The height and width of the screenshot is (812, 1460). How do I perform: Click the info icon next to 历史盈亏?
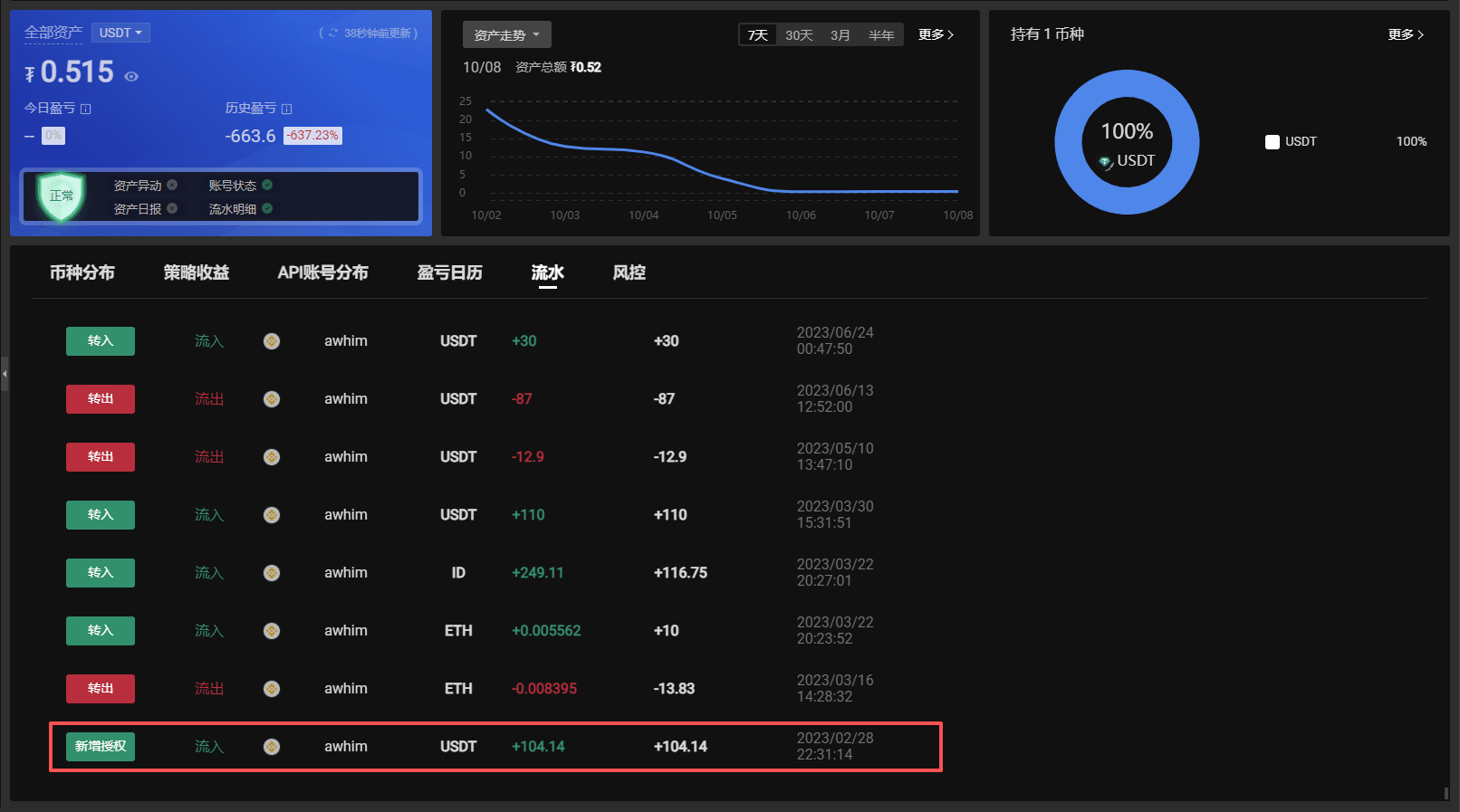pos(287,109)
